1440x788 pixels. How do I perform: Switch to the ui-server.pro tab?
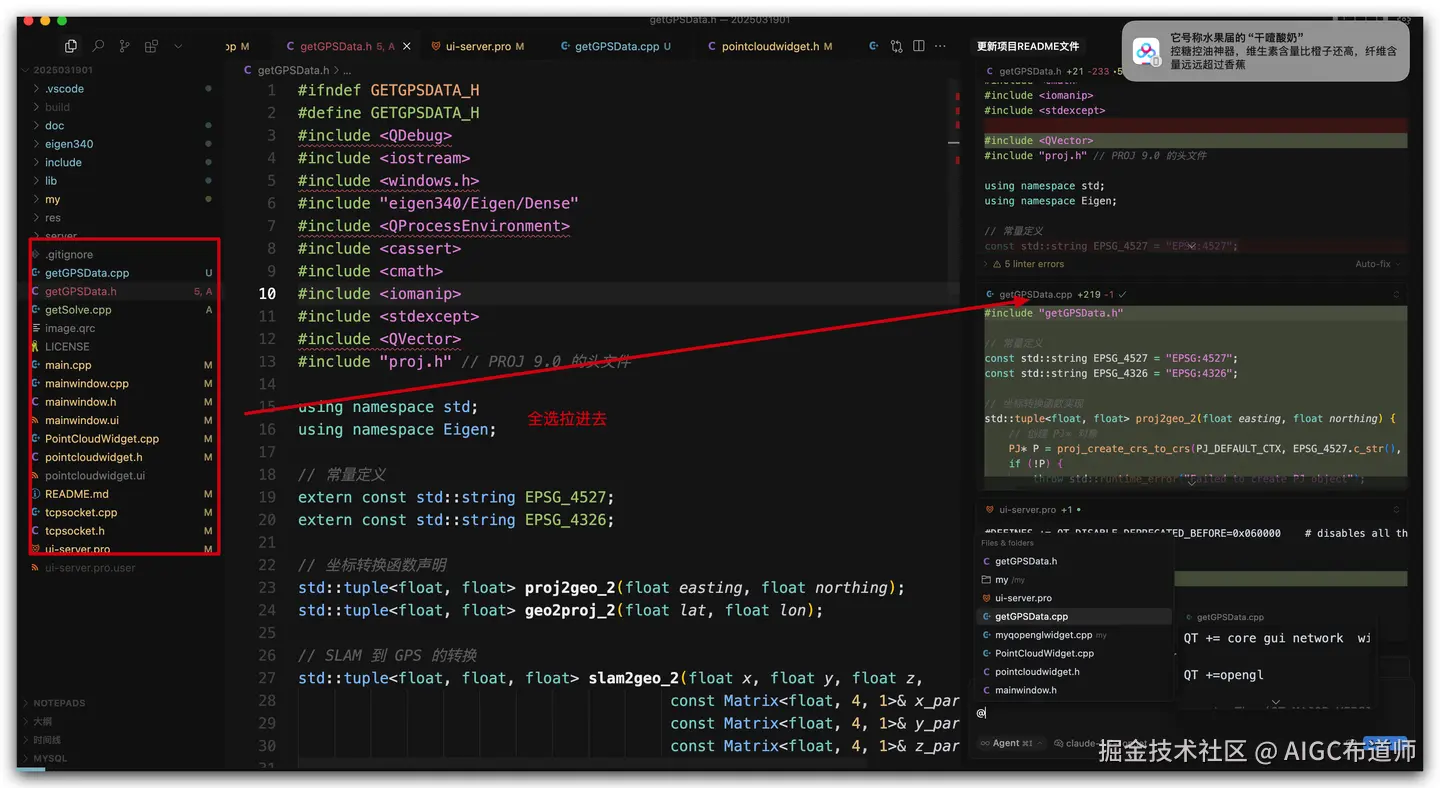[x=478, y=46]
